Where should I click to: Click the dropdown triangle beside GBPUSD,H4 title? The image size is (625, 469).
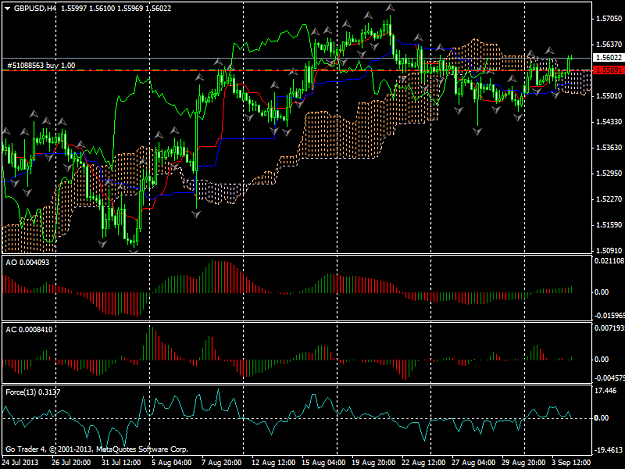7,8
